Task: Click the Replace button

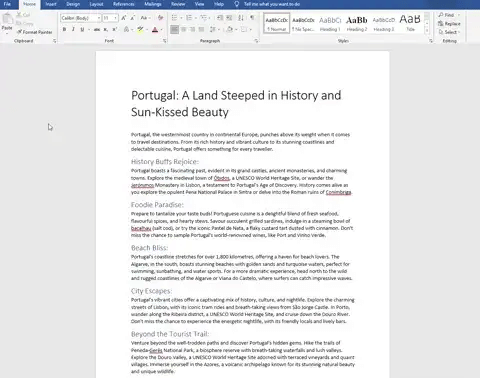Action: (x=449, y=24)
